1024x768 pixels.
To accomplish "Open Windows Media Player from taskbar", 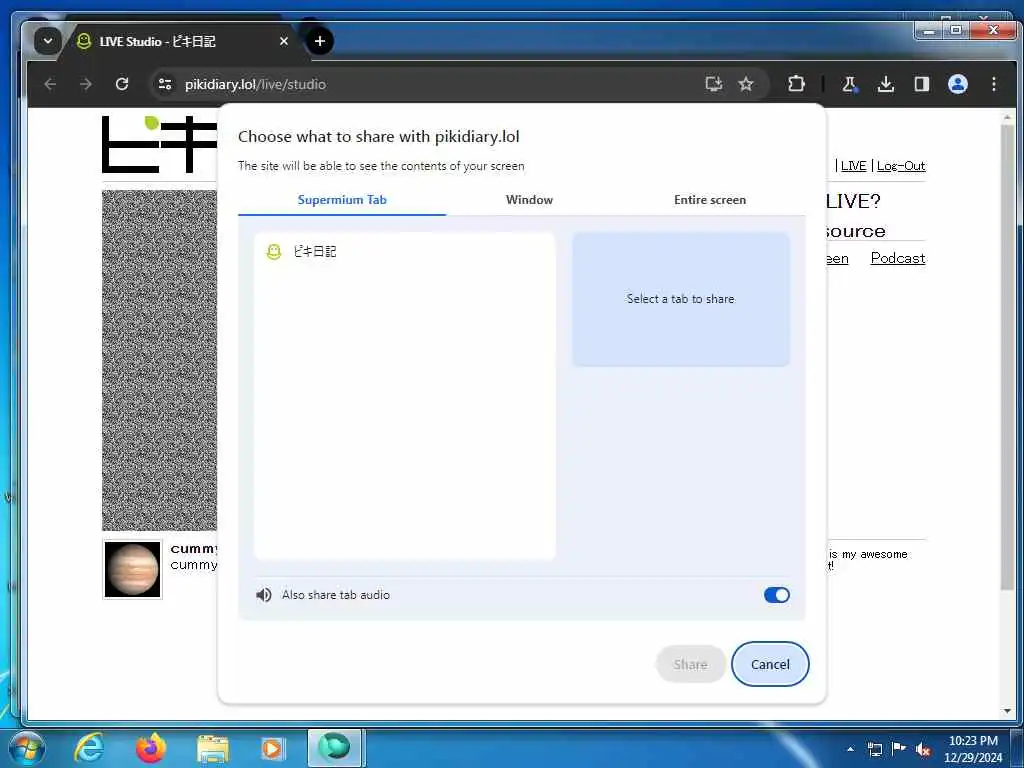I will 273,748.
